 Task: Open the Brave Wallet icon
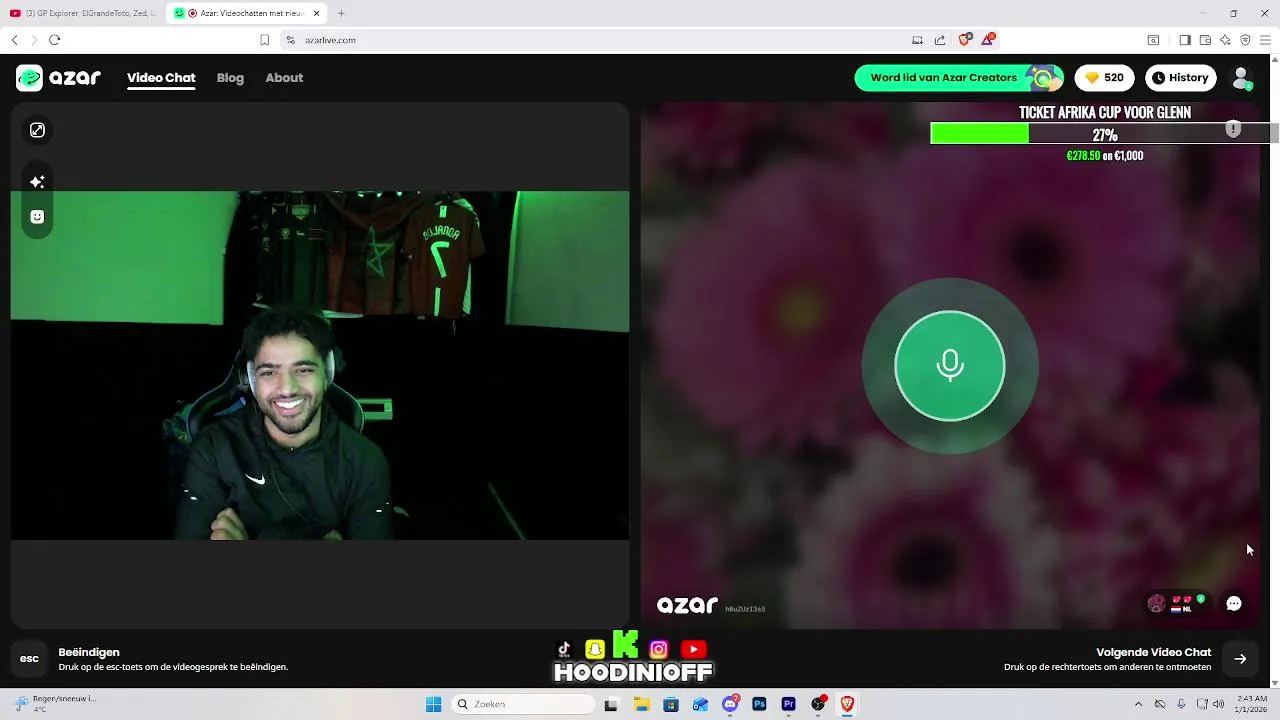point(1205,40)
